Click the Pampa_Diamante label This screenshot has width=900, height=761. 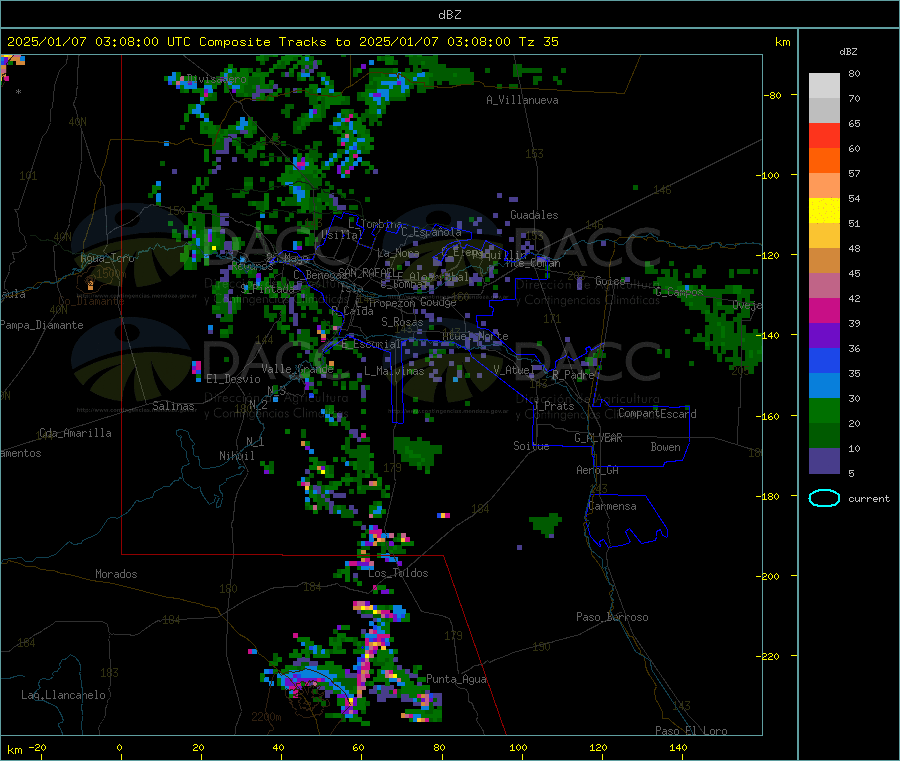[42, 325]
